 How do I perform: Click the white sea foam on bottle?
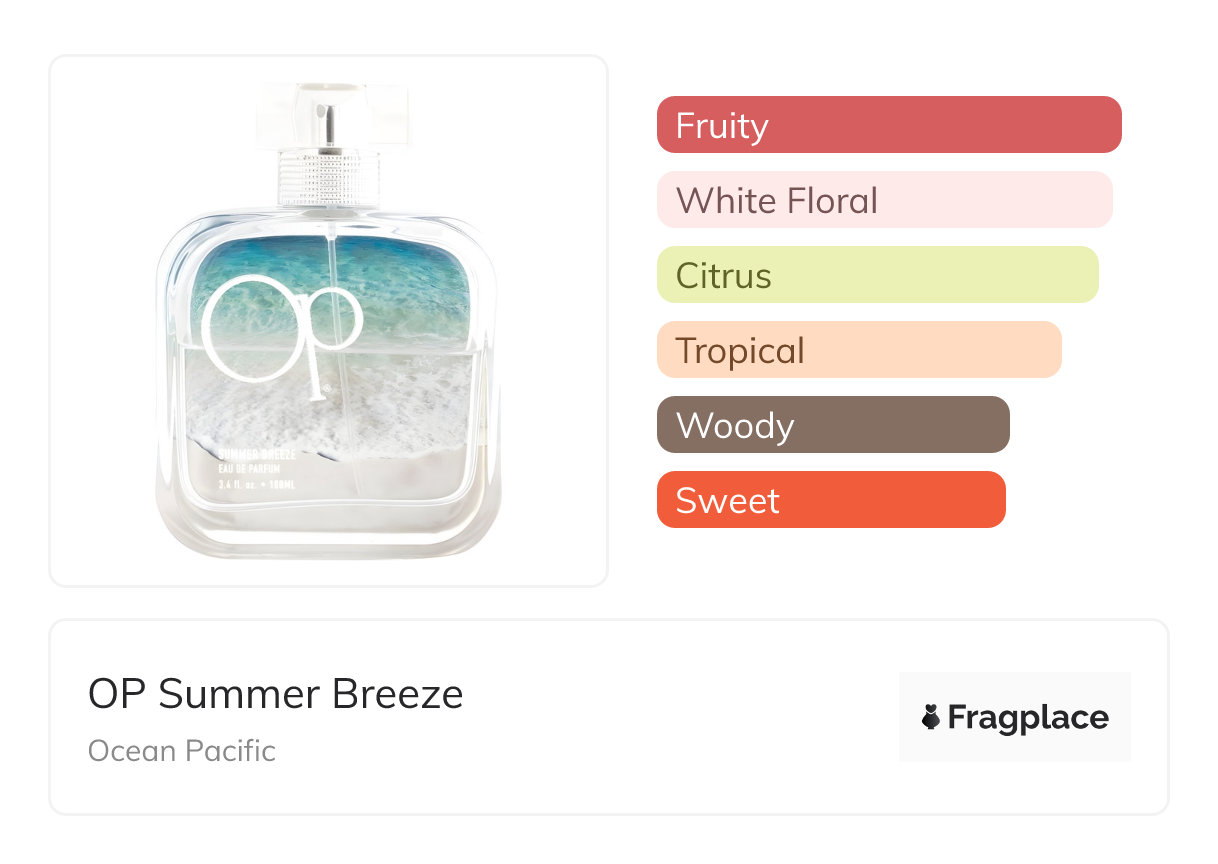pyautogui.click(x=400, y=400)
